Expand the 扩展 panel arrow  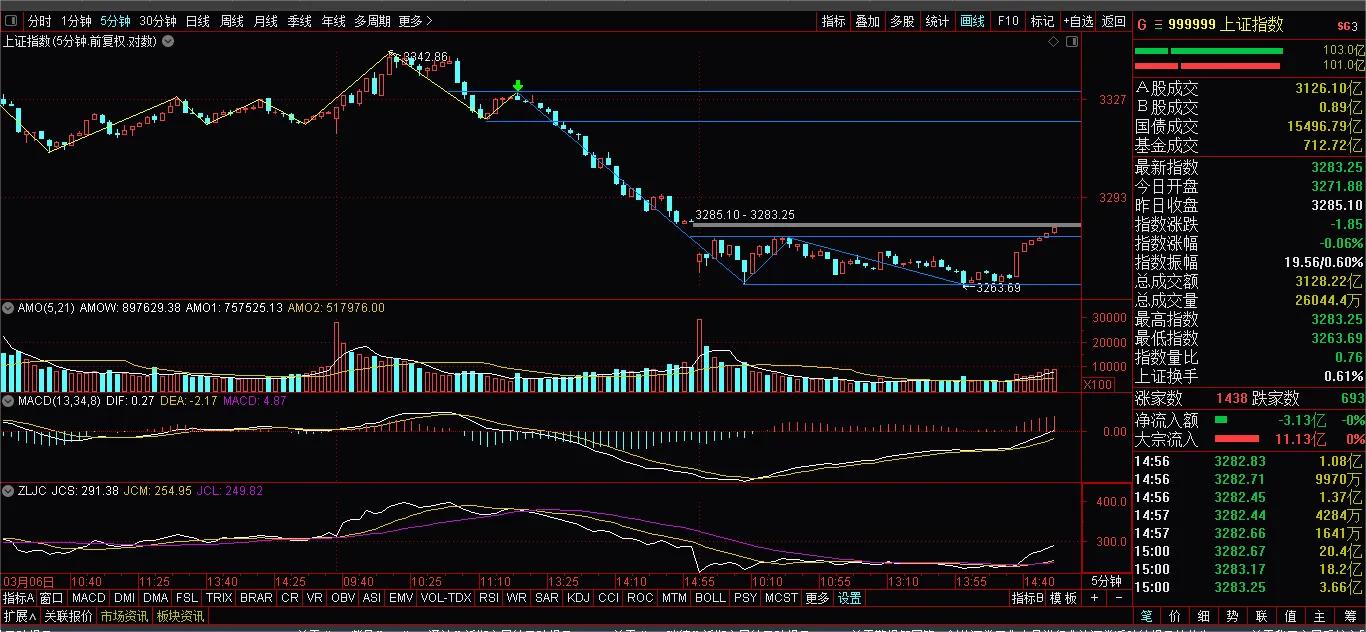(x=20, y=616)
